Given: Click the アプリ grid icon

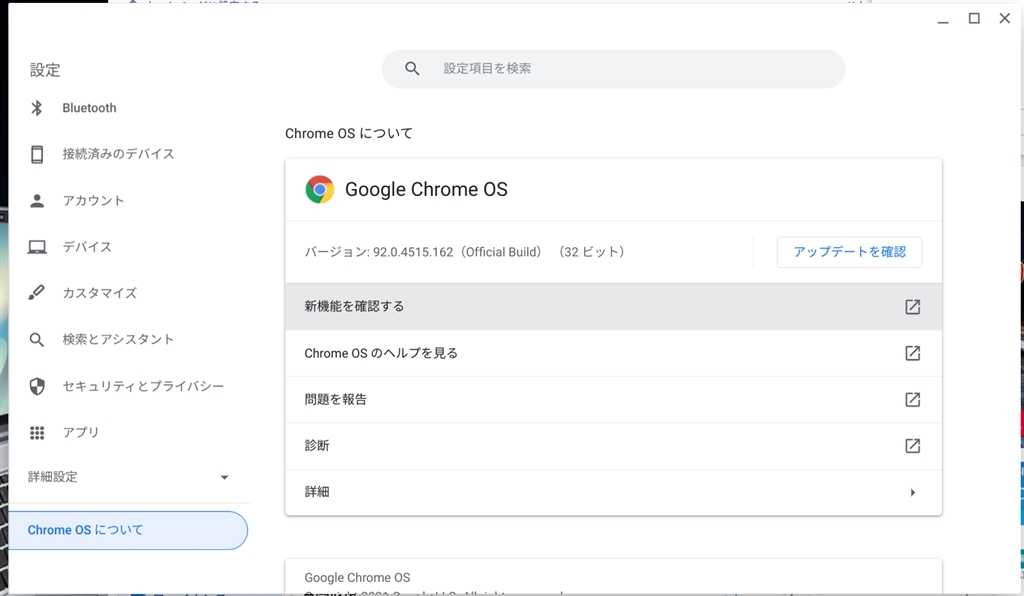Looking at the screenshot, I should pos(37,432).
